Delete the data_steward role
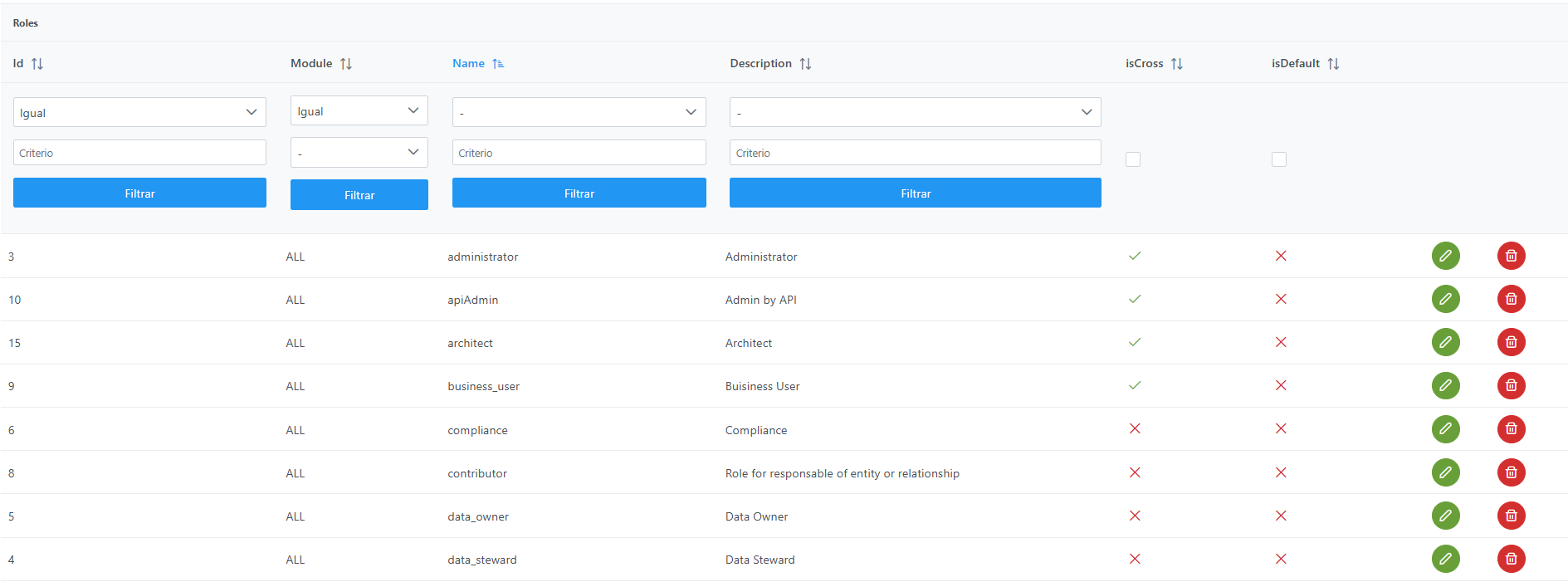The width and height of the screenshot is (1568, 582). pos(1511,559)
